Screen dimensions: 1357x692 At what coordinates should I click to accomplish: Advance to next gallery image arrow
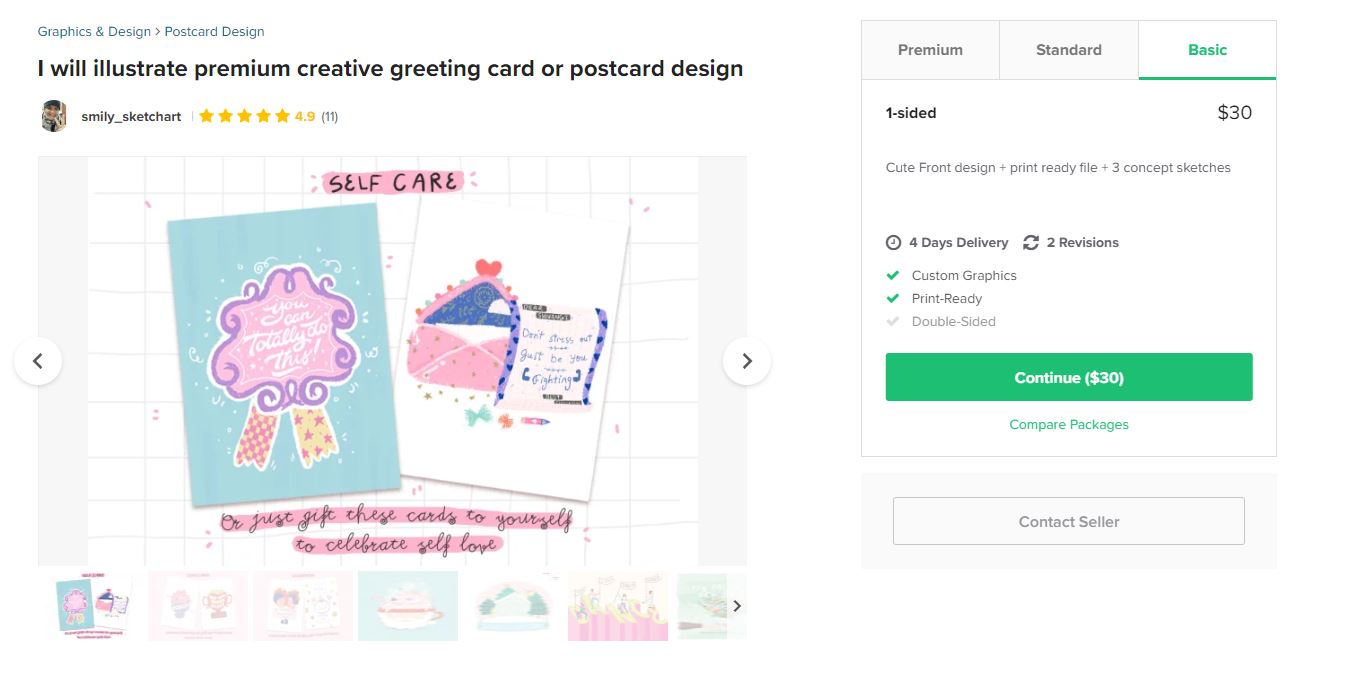coord(747,361)
